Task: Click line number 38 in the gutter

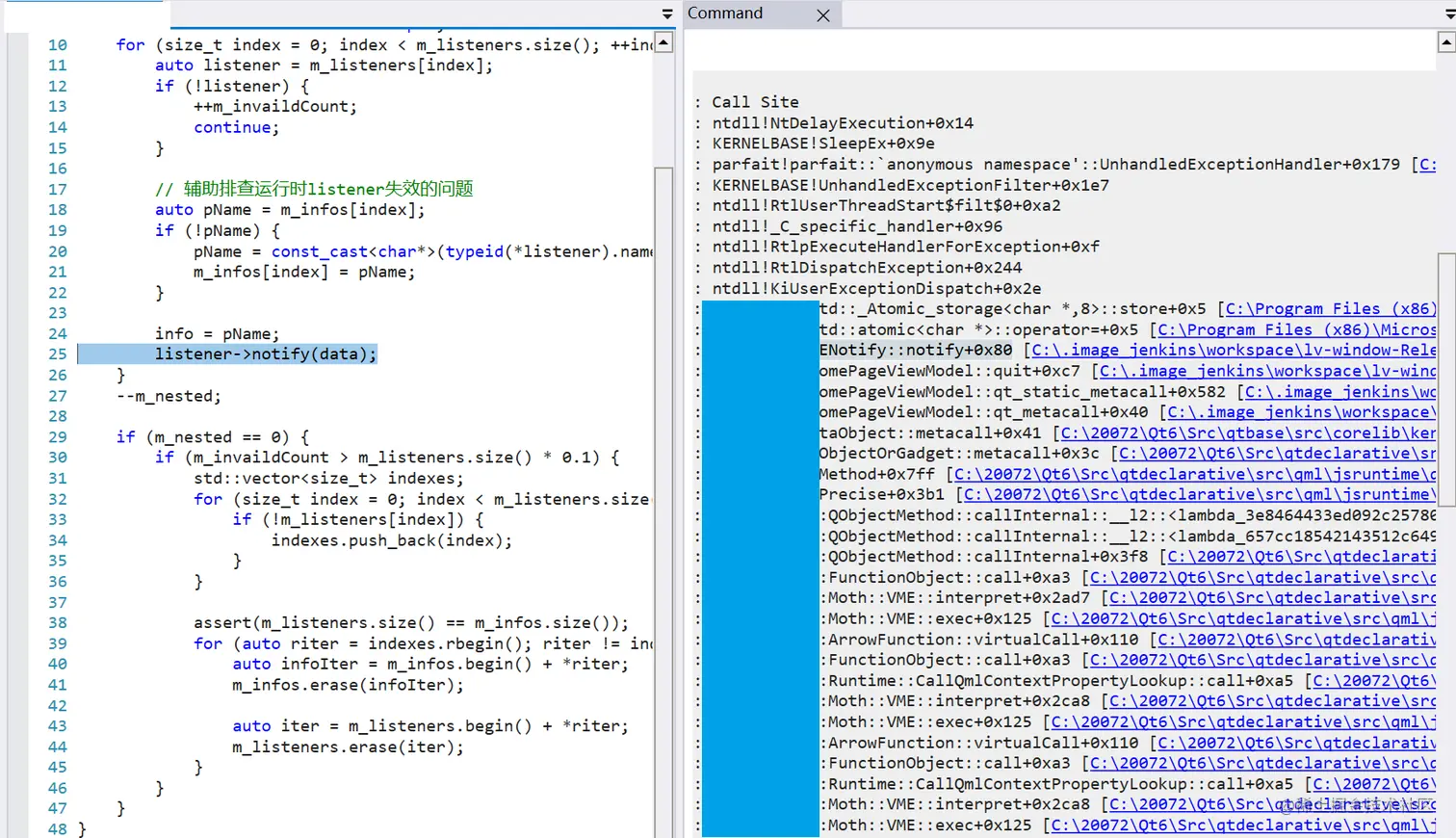Action: coord(58,623)
